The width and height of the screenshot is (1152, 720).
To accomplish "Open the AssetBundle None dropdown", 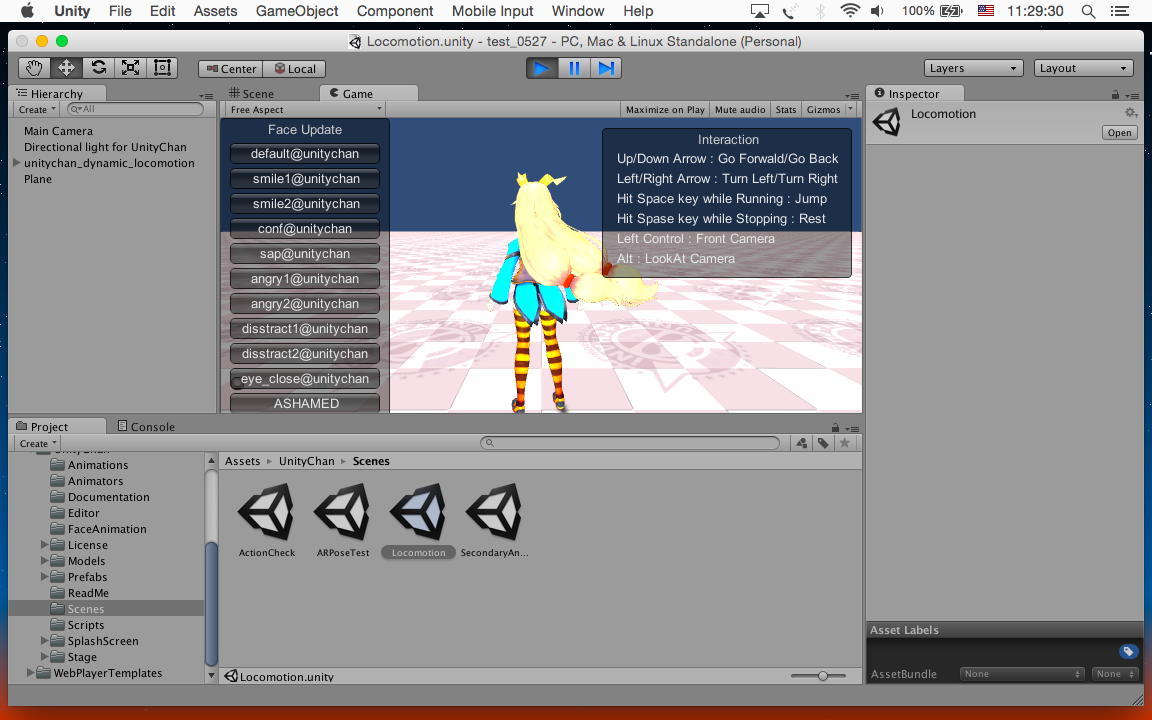I will coord(1022,674).
